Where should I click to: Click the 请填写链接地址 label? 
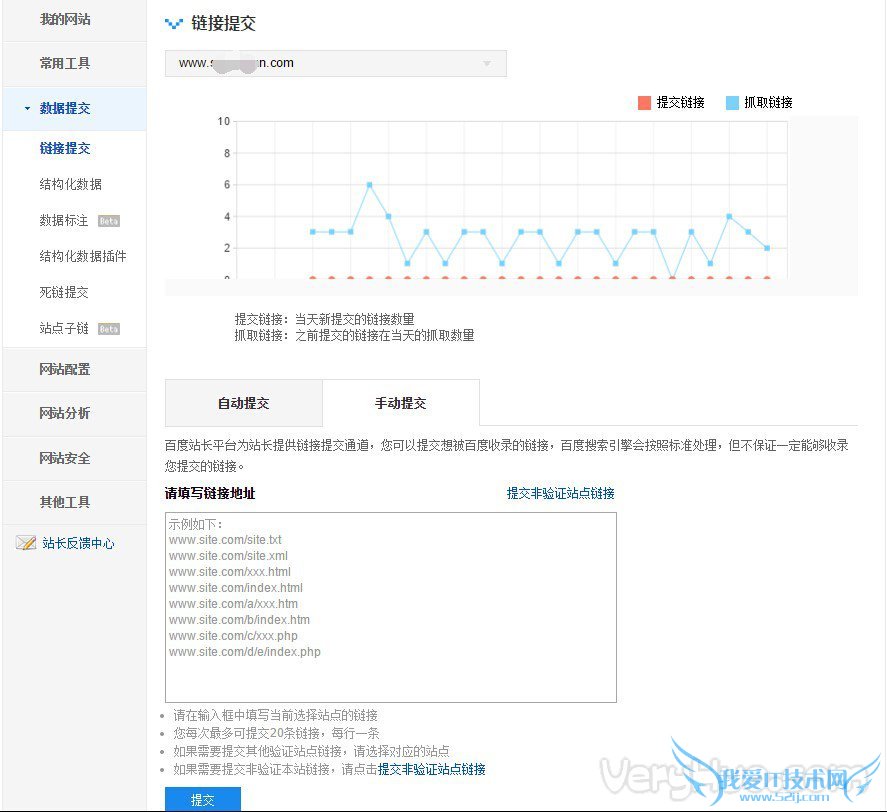[210, 493]
